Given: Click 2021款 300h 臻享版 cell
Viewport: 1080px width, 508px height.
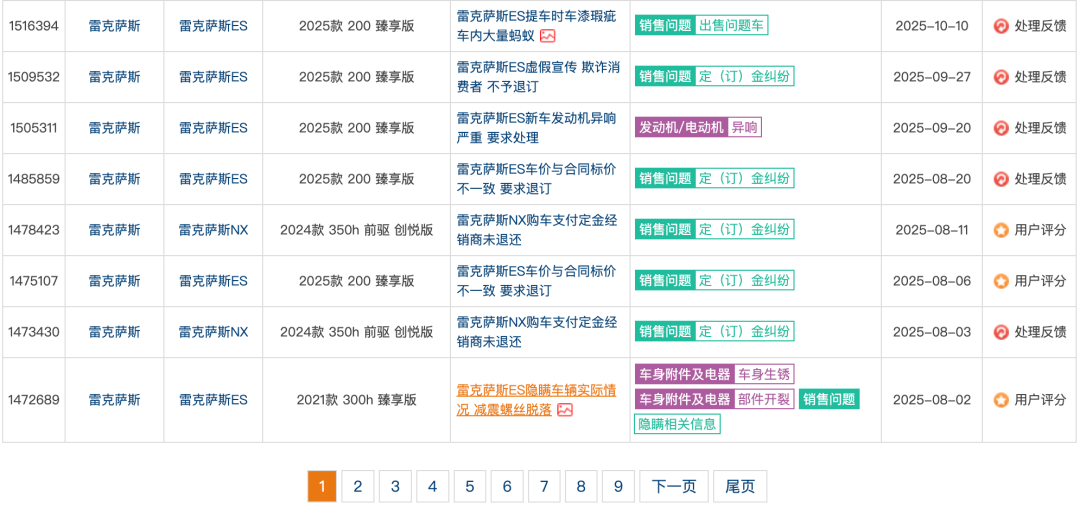Looking at the screenshot, I should 356,400.
